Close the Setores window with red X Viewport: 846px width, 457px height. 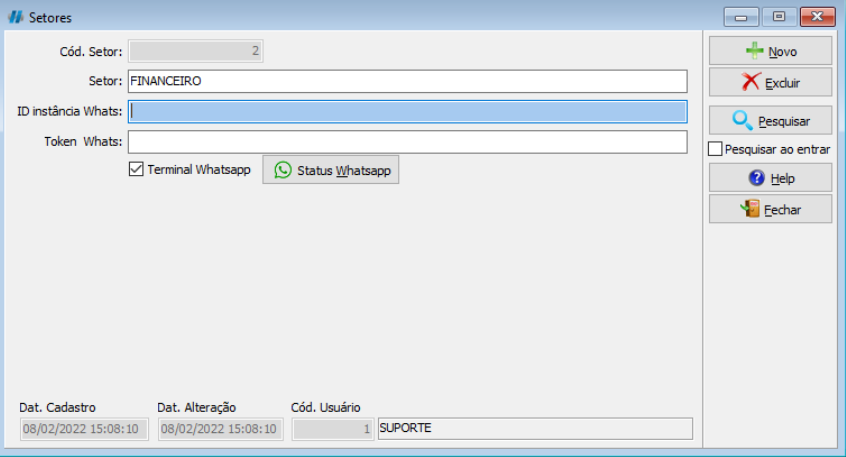point(817,17)
